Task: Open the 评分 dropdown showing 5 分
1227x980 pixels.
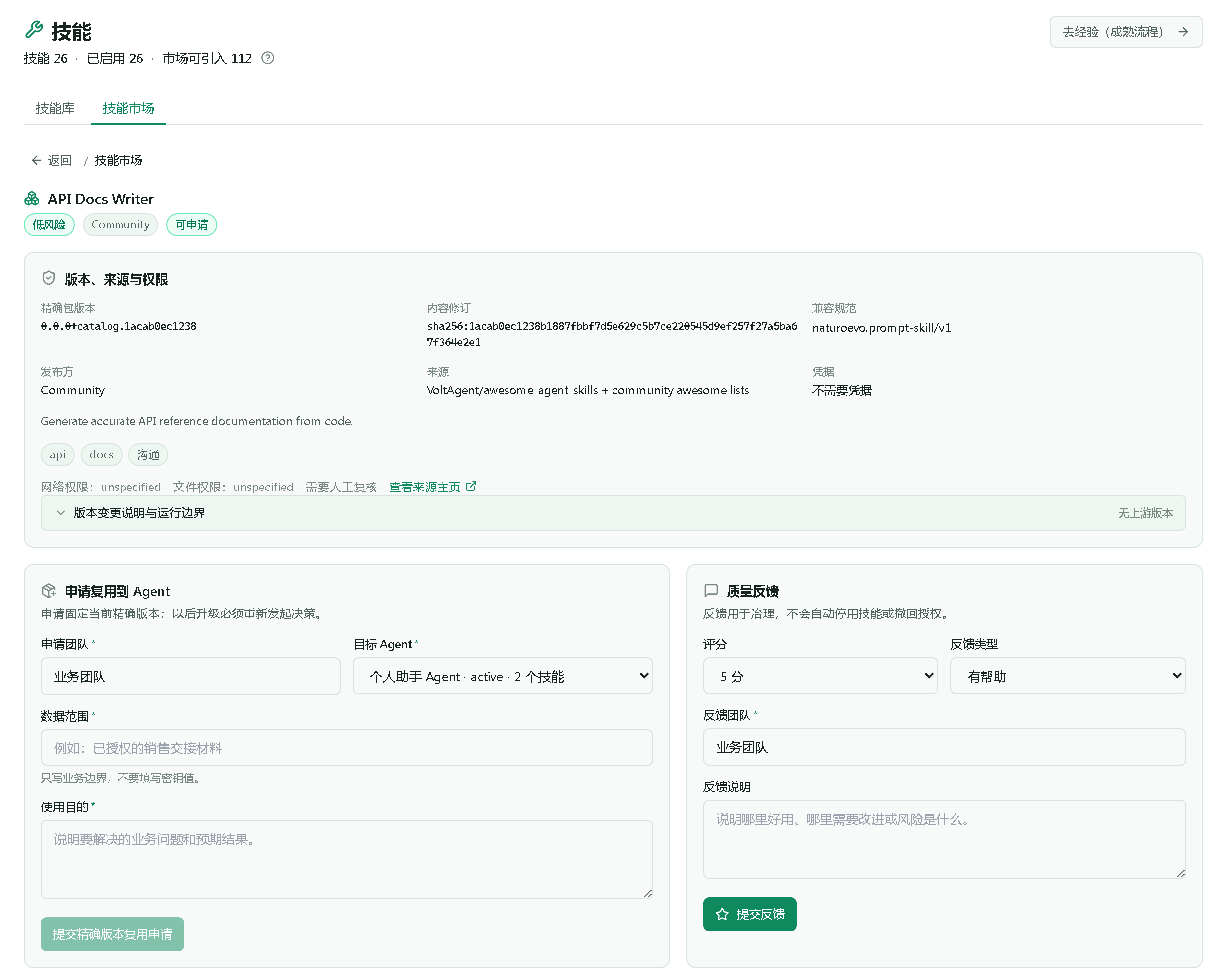Action: tap(820, 676)
